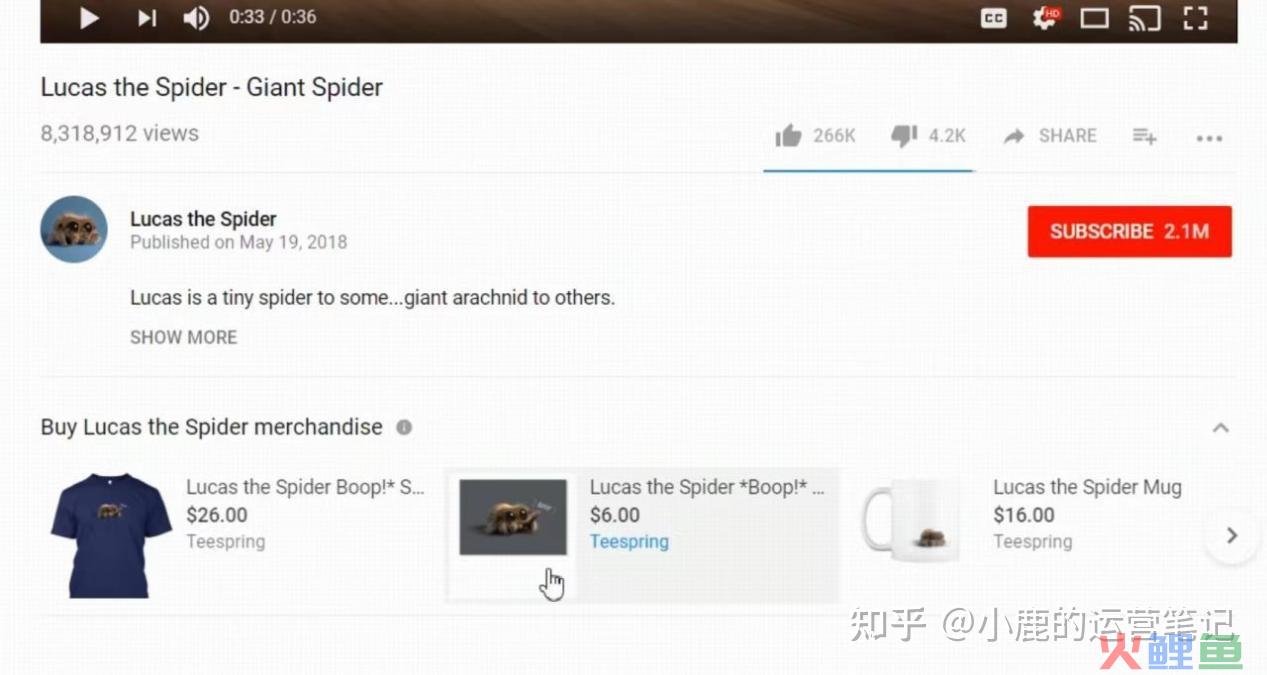The image size is (1267, 675).
Task: Toggle closed captions
Action: point(993,18)
